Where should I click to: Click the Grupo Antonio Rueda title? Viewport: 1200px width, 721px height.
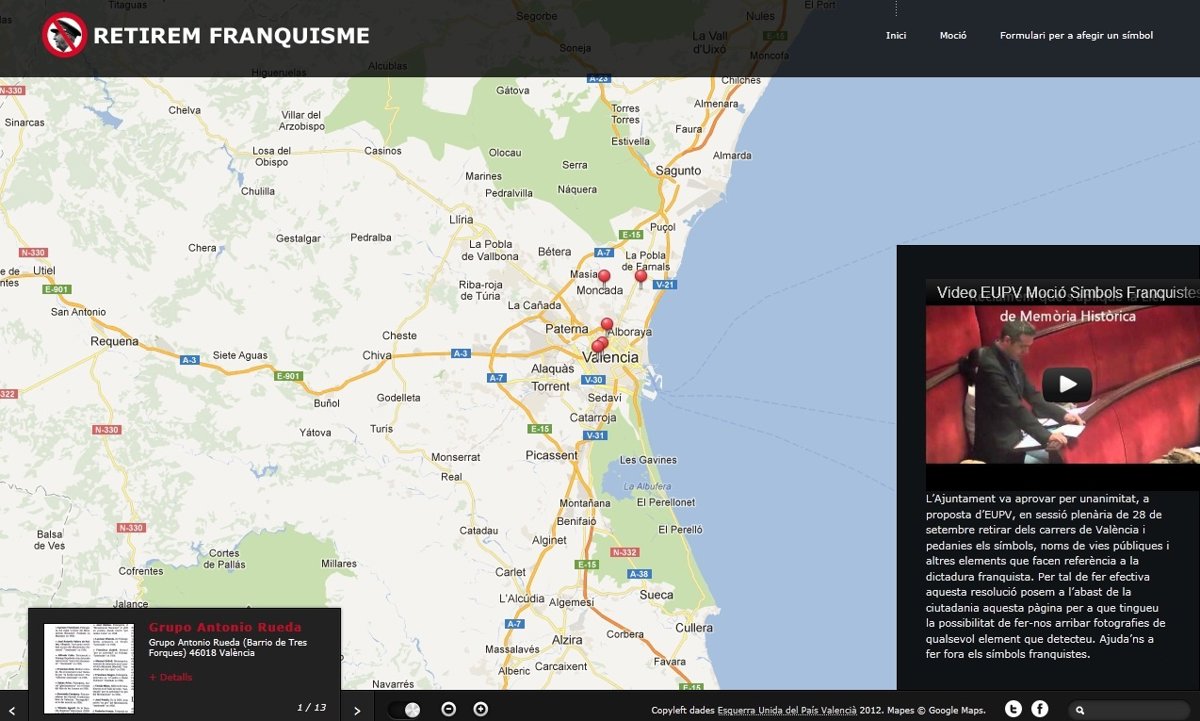click(x=225, y=627)
